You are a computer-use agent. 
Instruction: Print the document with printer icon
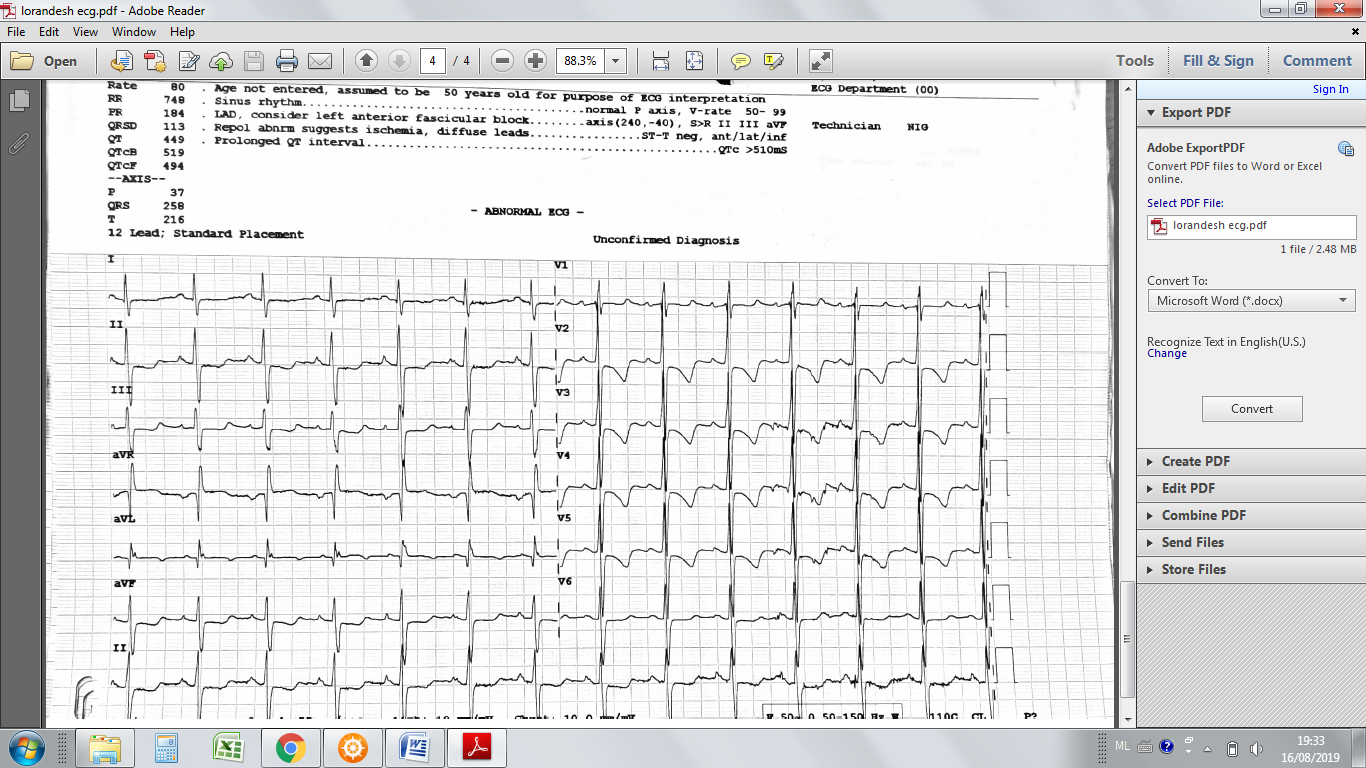287,61
